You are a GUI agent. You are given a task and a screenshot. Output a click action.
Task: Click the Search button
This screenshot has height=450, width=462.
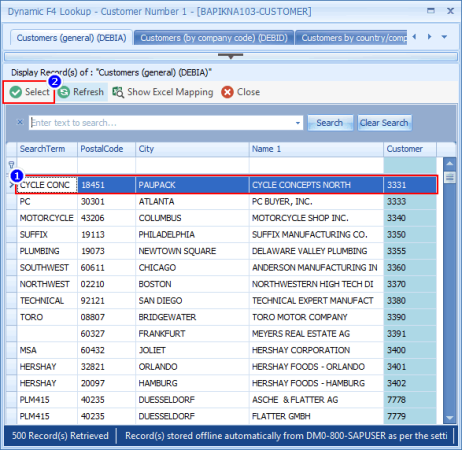coord(330,123)
